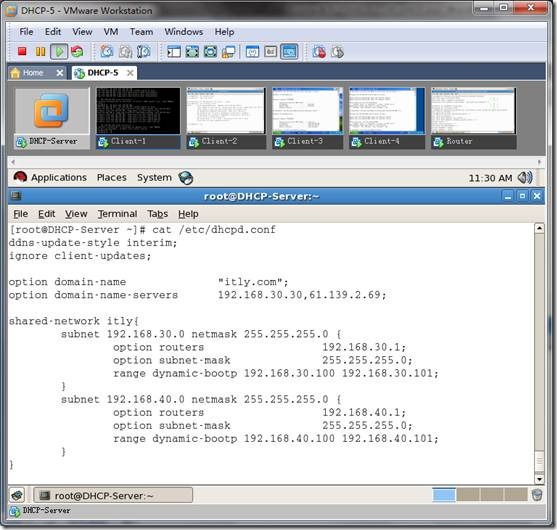The height and width of the screenshot is (530, 557).
Task: Click the terminal scrollbar down arrow
Action: [x=539, y=479]
